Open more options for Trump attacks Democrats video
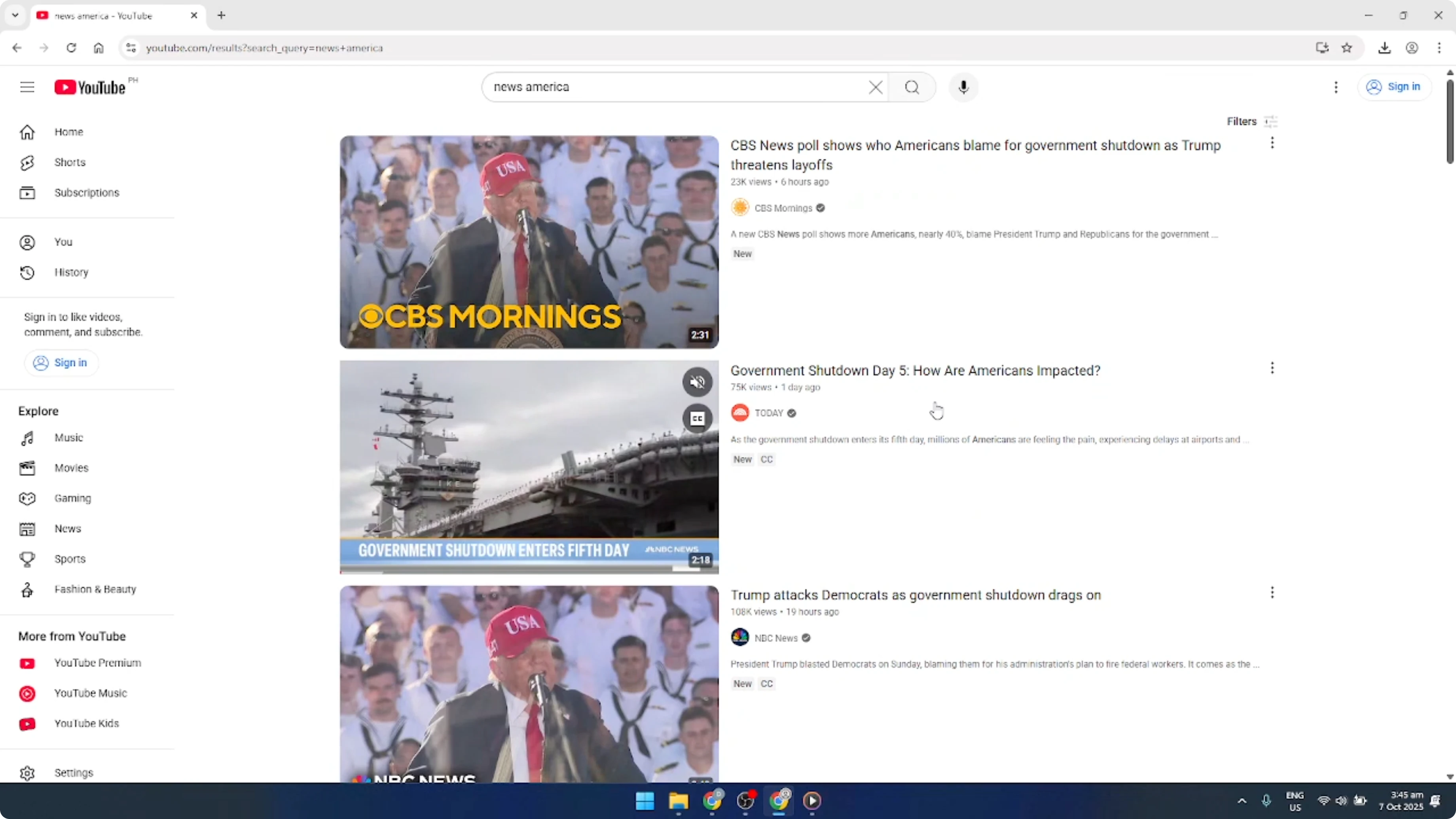 pyautogui.click(x=1272, y=592)
